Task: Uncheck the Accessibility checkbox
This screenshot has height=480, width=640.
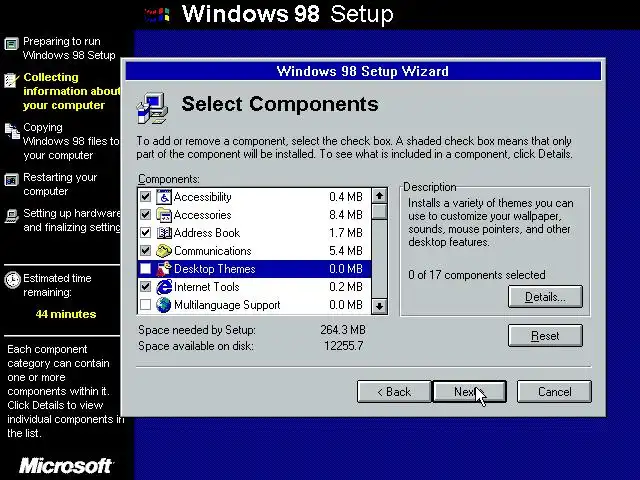Action: (145, 197)
